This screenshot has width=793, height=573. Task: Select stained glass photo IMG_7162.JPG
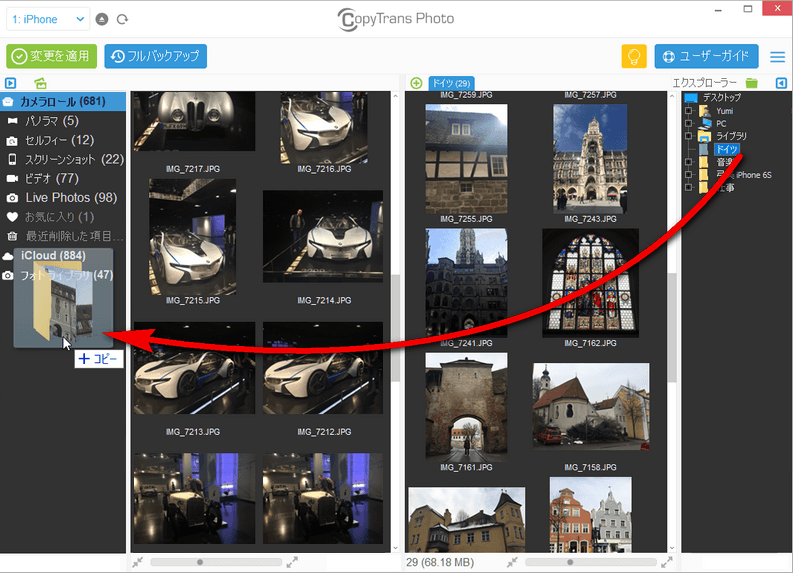click(x=590, y=283)
